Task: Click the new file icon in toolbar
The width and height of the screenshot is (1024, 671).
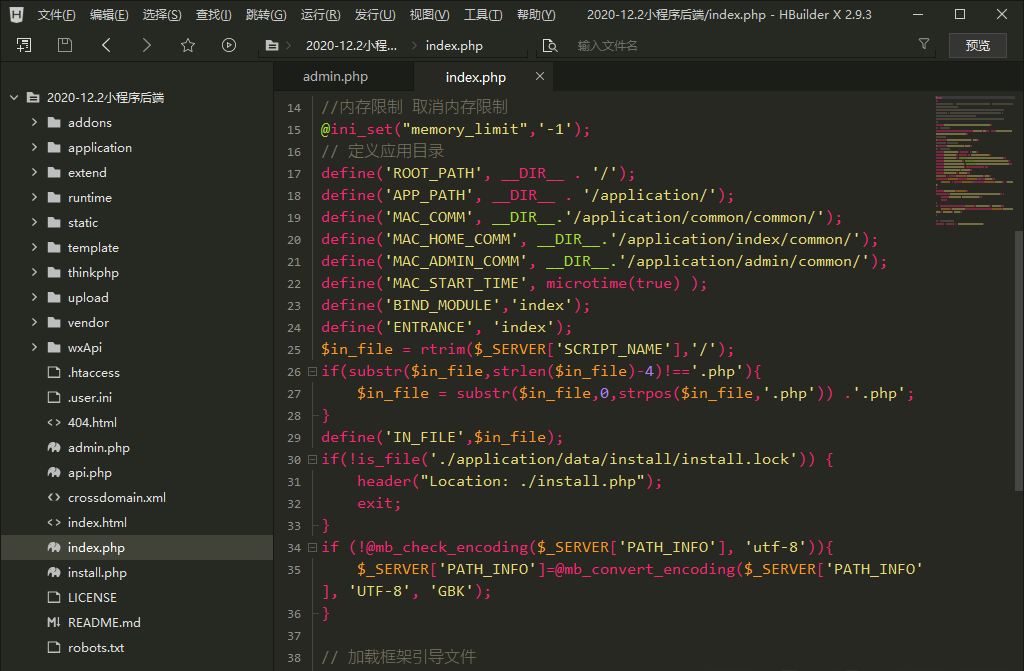Action: pos(24,45)
